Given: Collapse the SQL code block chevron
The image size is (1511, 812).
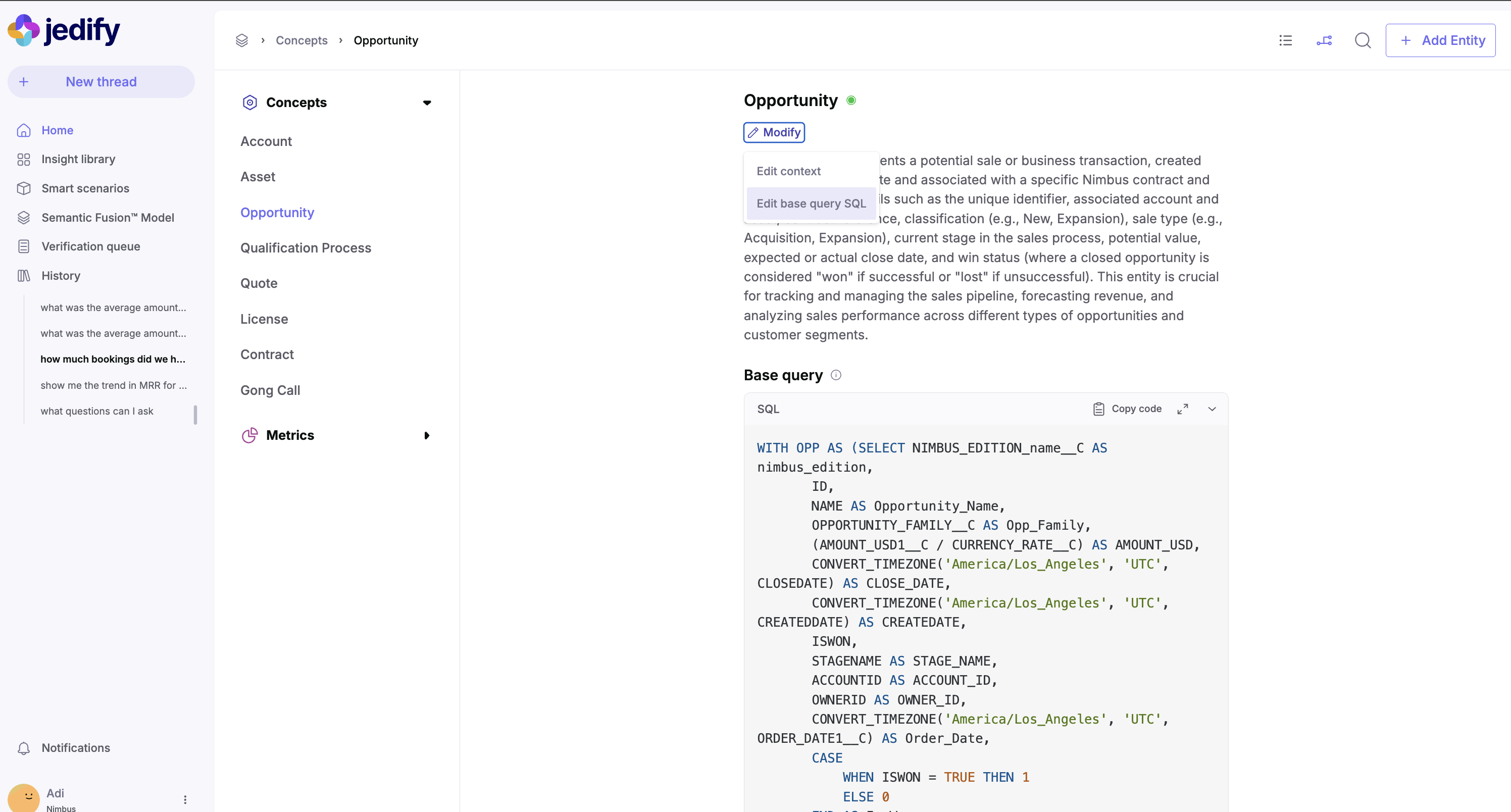Looking at the screenshot, I should point(1212,409).
